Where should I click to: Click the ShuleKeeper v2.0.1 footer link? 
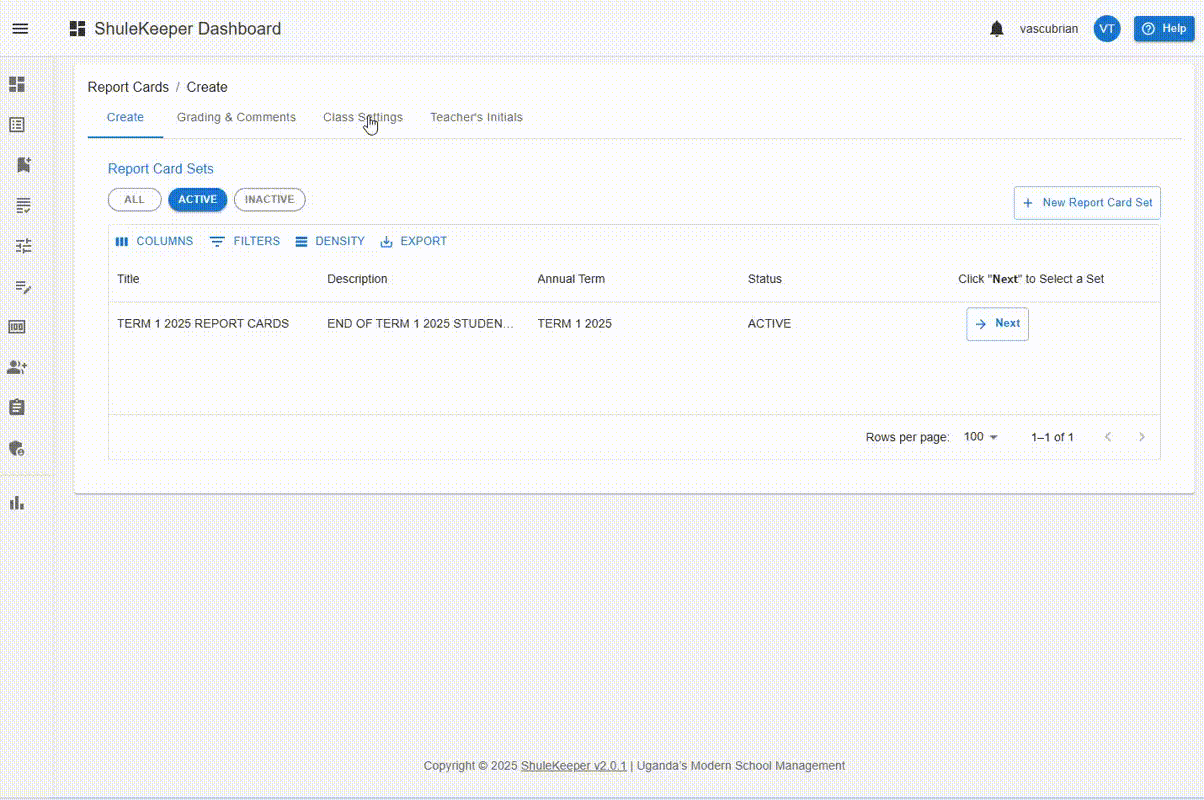click(573, 766)
